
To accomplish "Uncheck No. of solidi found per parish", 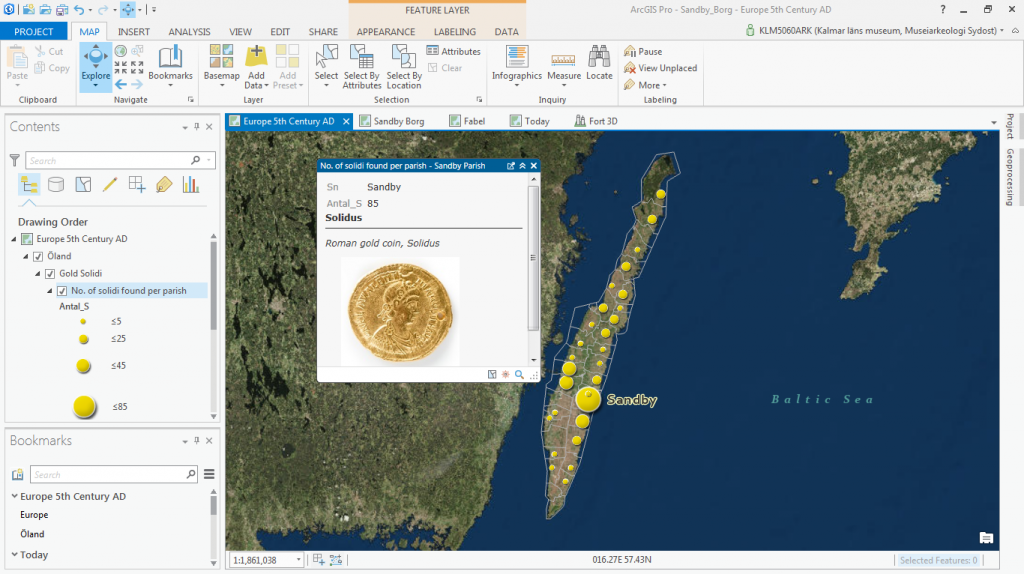I will click(x=62, y=291).
